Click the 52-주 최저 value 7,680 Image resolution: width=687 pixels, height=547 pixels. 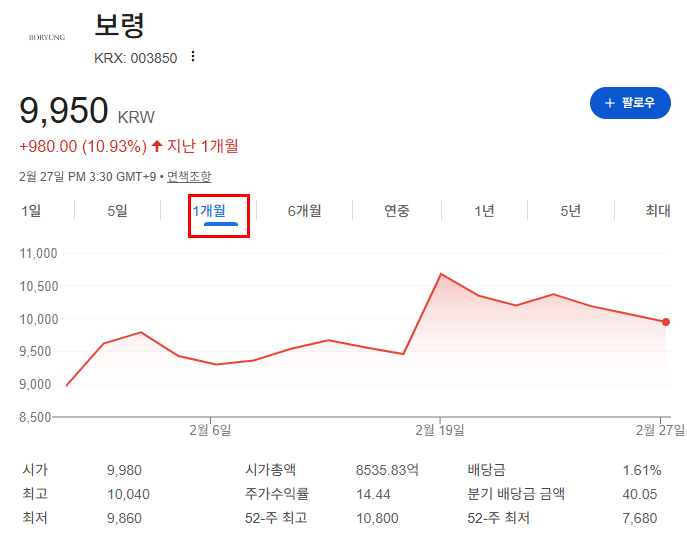pos(640,519)
